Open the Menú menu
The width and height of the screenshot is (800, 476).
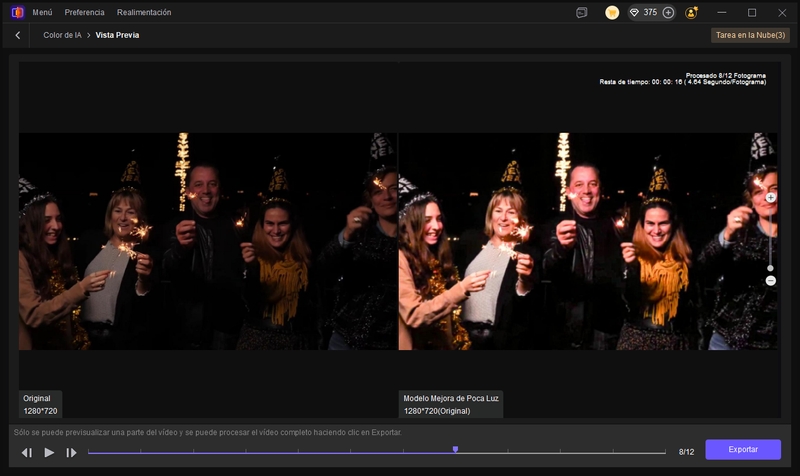[x=42, y=13]
